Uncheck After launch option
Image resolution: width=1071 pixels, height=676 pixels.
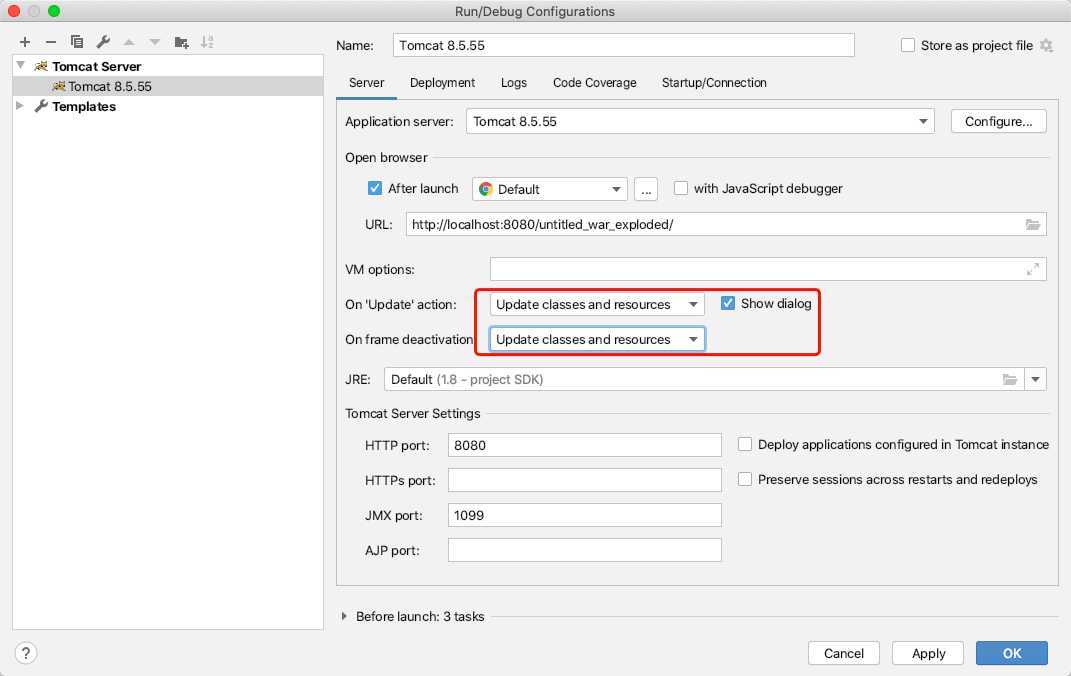pos(374,188)
